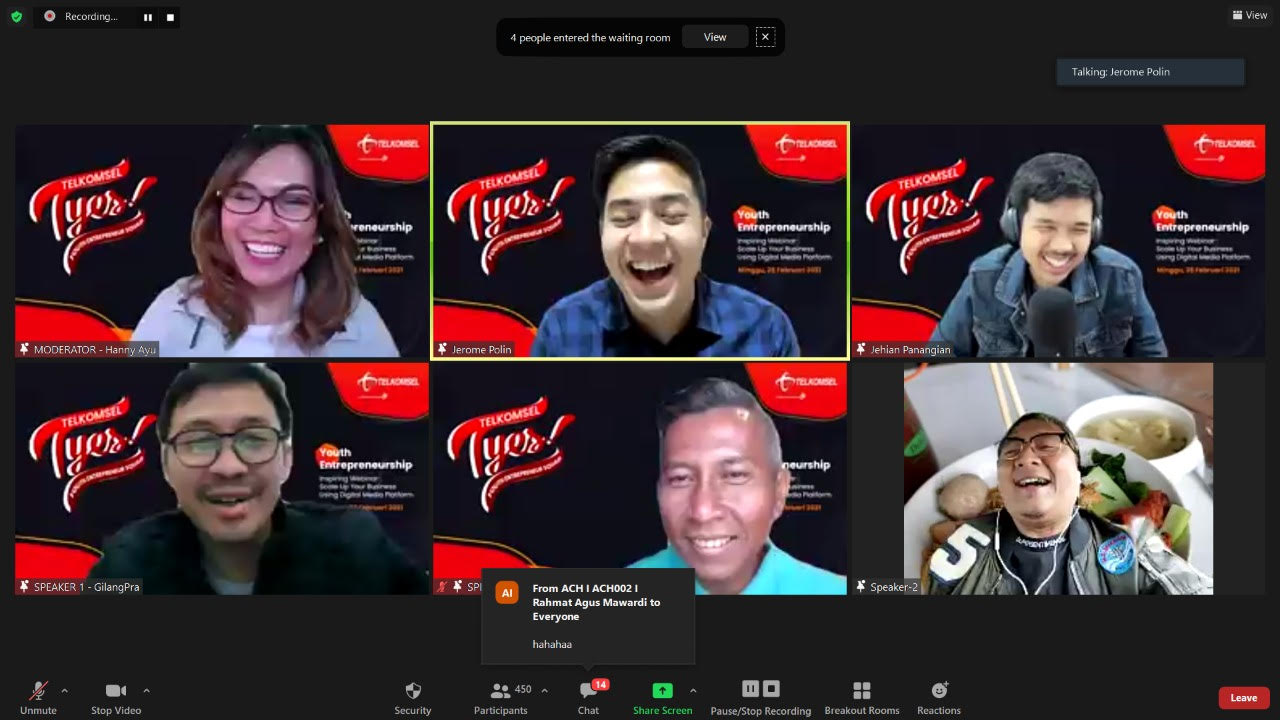
Task: Open the Chat panel icon
Action: (x=588, y=690)
